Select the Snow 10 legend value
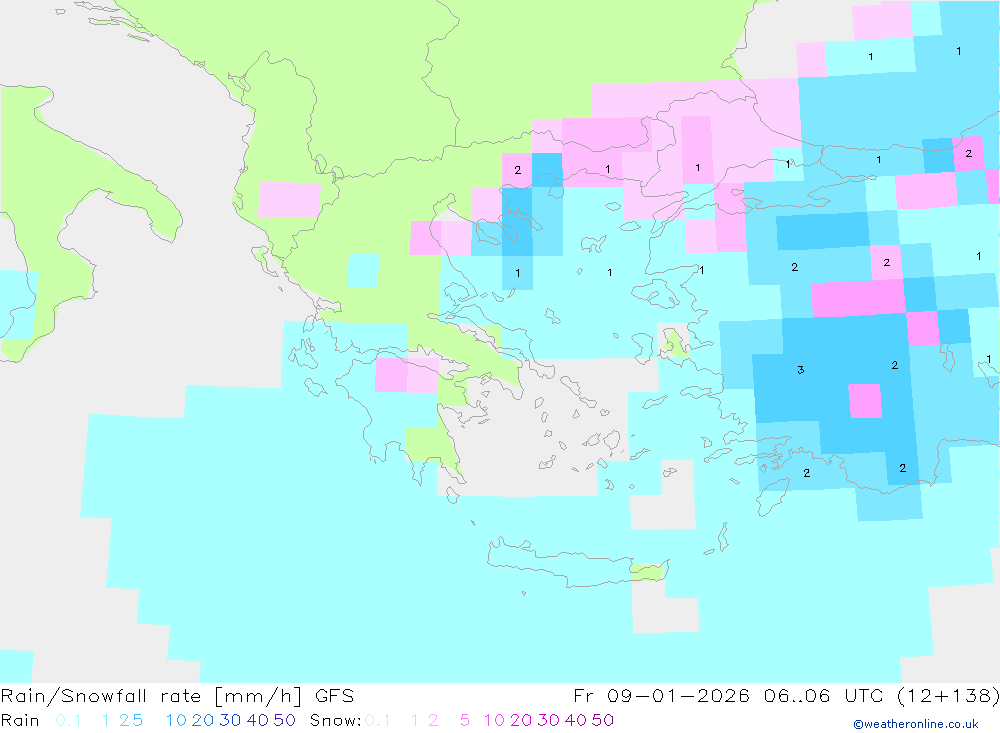Screen dimensions: 1000x733 tap(494, 720)
